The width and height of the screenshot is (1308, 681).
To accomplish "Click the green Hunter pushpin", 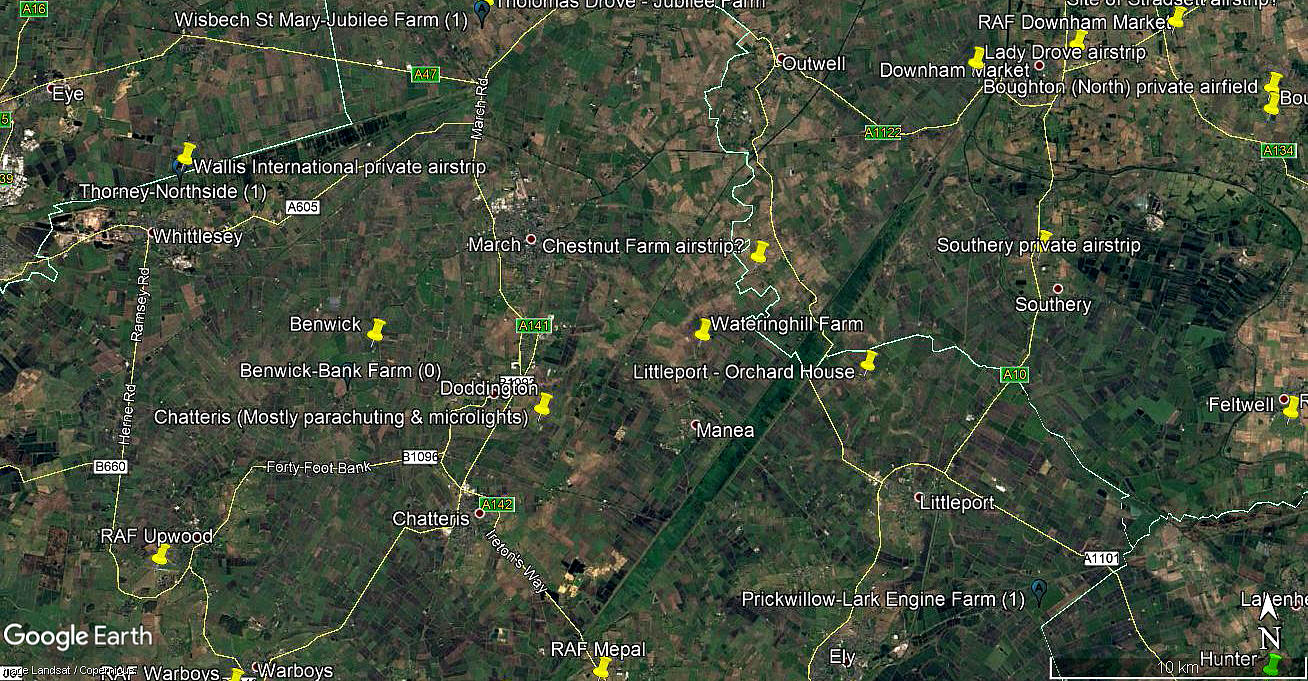I will tap(1272, 664).
